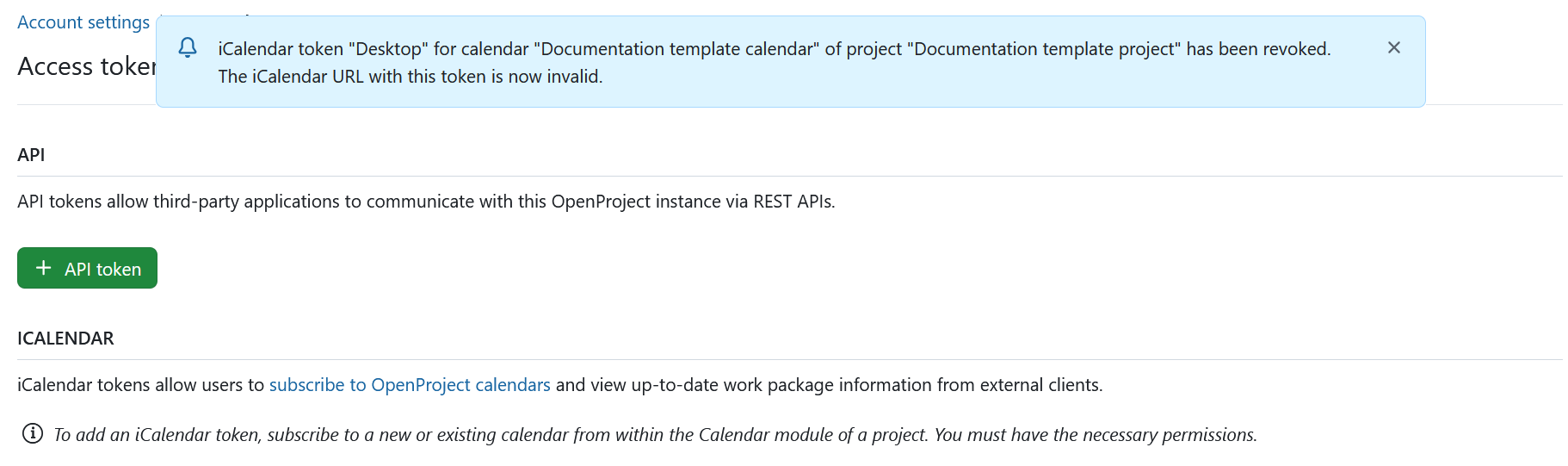Click the info icon beside iCalendar hint
Image resolution: width=1568 pixels, height=466 pixels.
click(x=33, y=434)
